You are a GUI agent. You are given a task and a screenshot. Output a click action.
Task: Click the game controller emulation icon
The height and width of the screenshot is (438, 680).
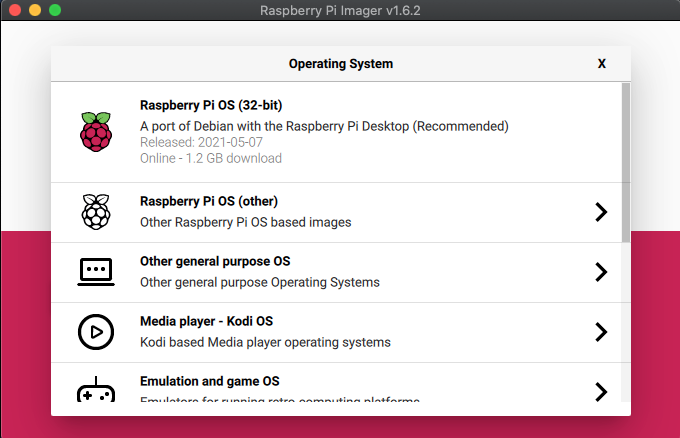click(x=96, y=389)
